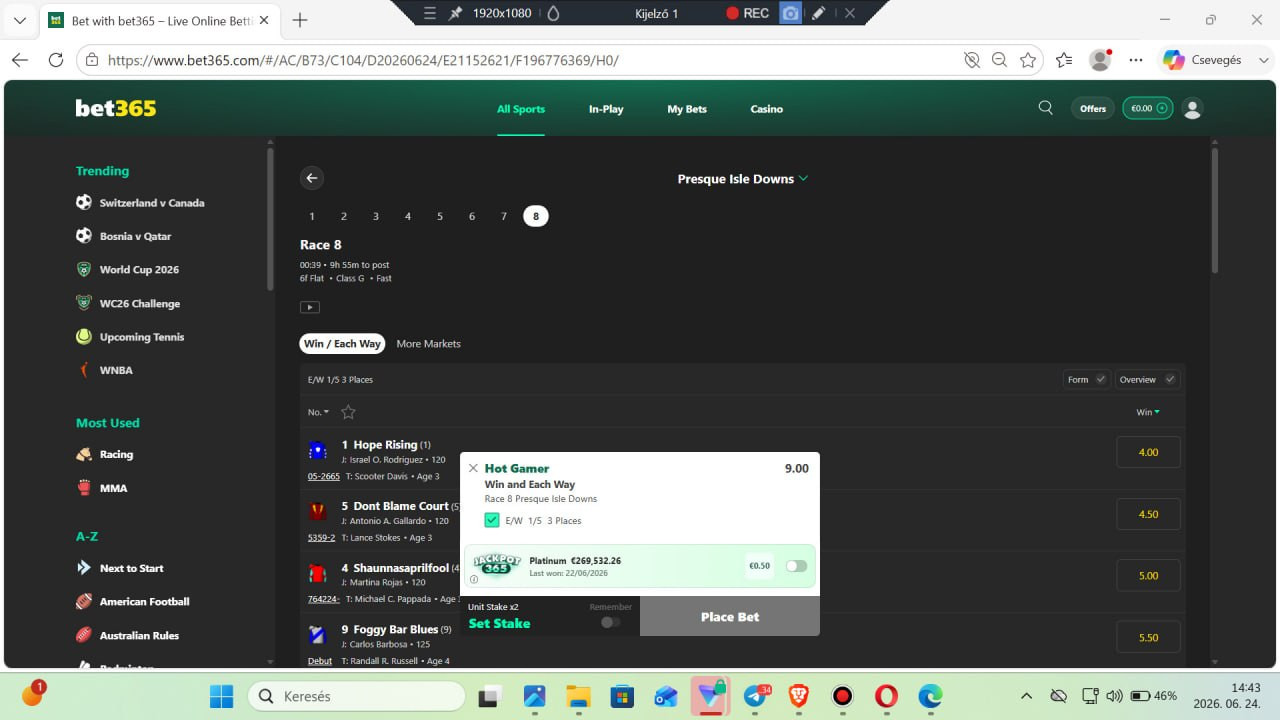Open the Casino tab

pyautogui.click(x=767, y=109)
